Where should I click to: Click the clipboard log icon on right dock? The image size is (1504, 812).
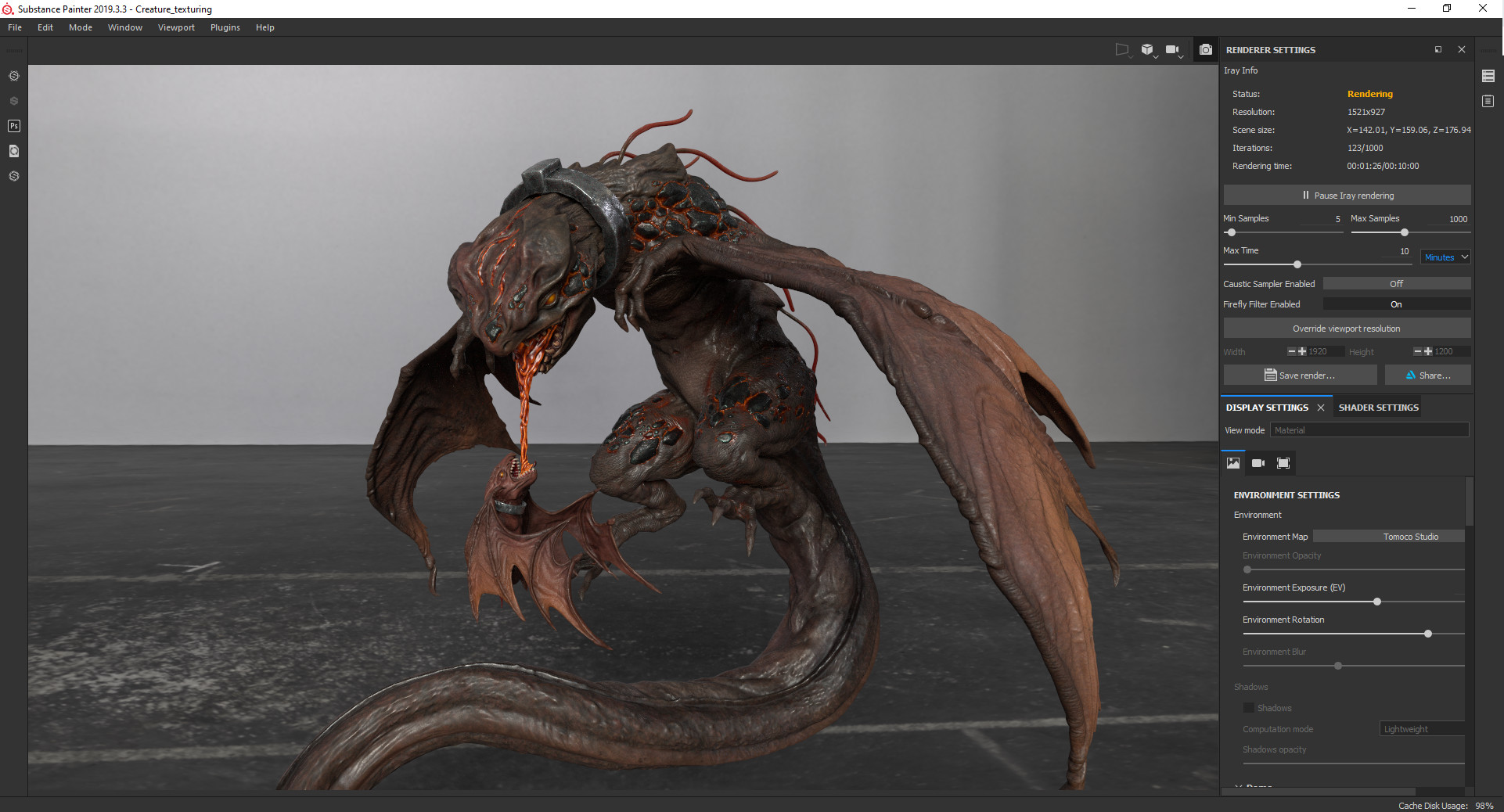click(x=1488, y=101)
